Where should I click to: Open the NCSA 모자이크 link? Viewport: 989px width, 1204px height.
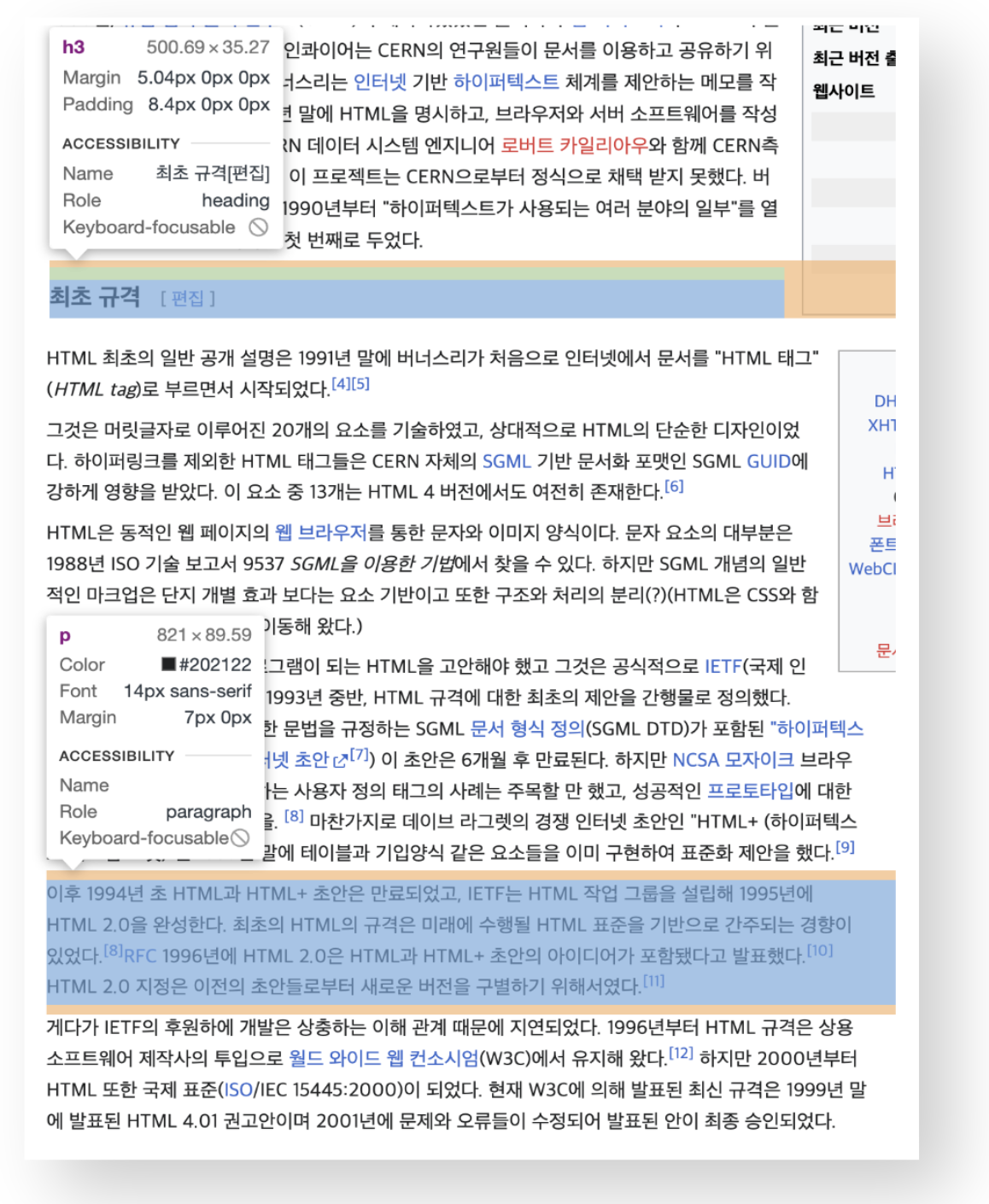(733, 760)
